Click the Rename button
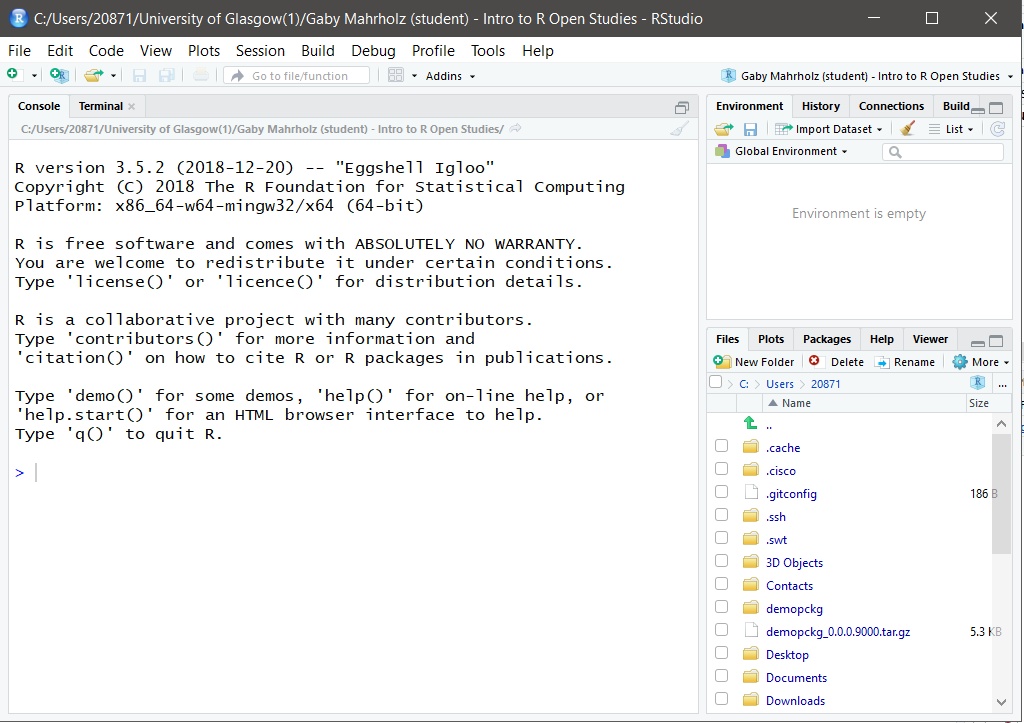This screenshot has width=1024, height=723. tap(905, 362)
